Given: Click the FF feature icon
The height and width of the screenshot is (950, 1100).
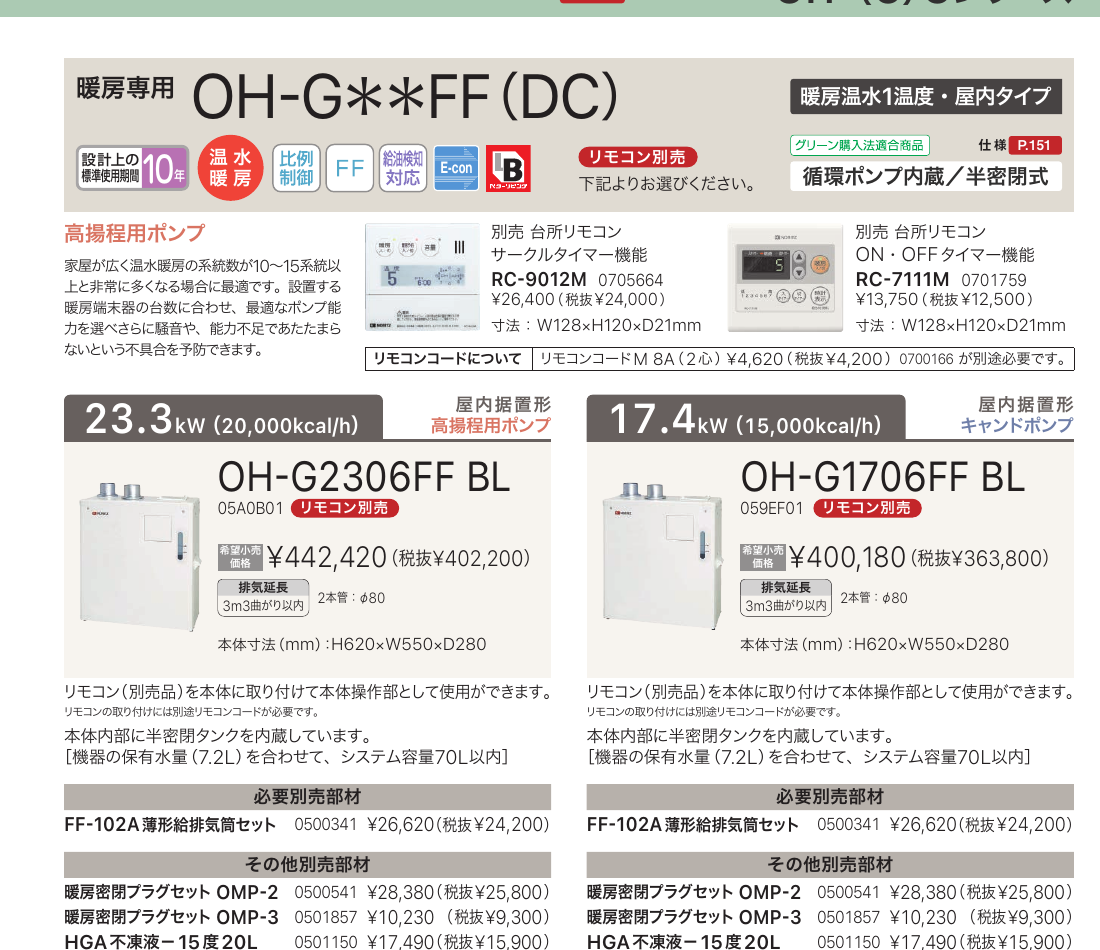Looking at the screenshot, I should [x=349, y=168].
